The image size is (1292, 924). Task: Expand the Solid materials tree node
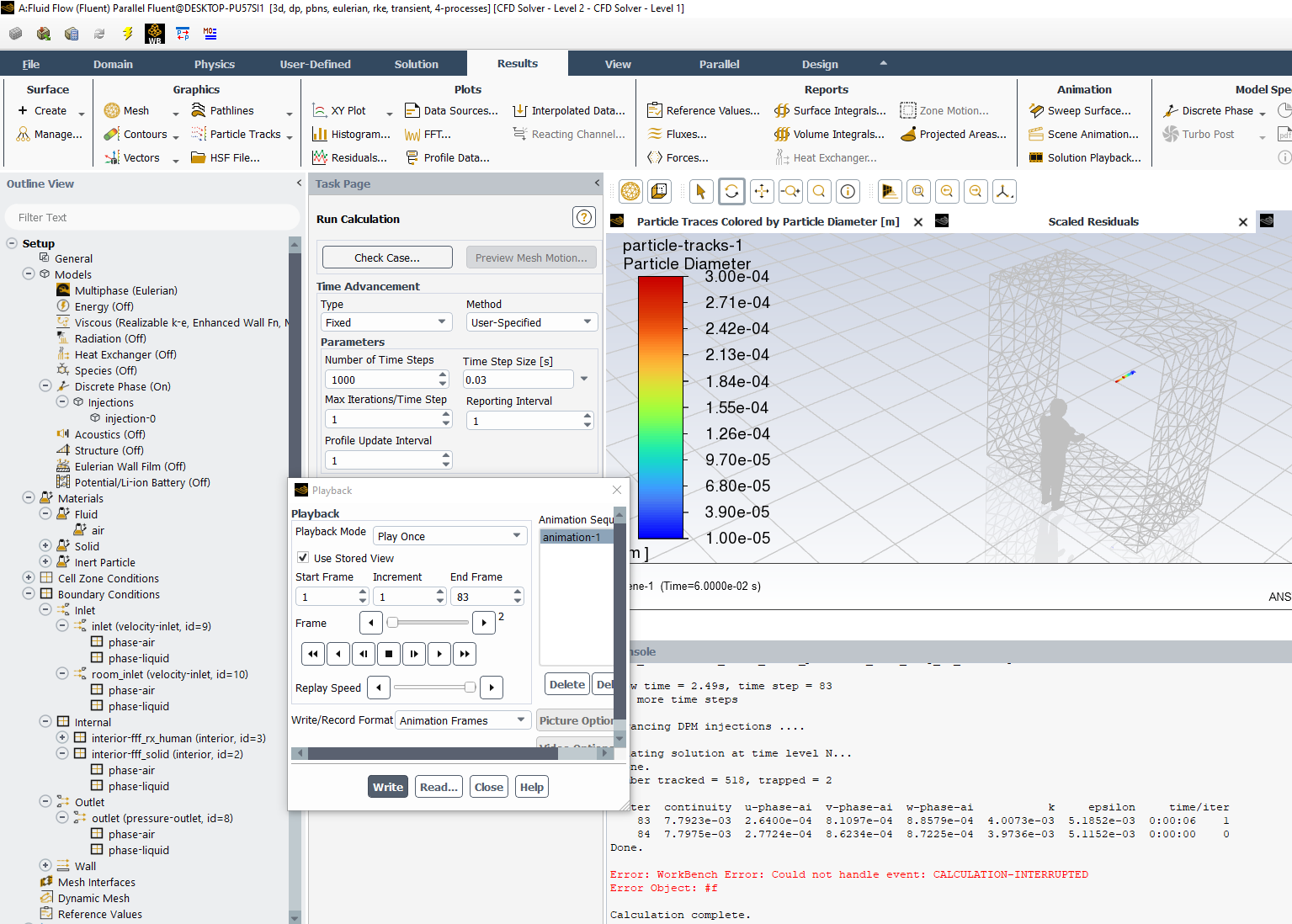click(x=45, y=546)
